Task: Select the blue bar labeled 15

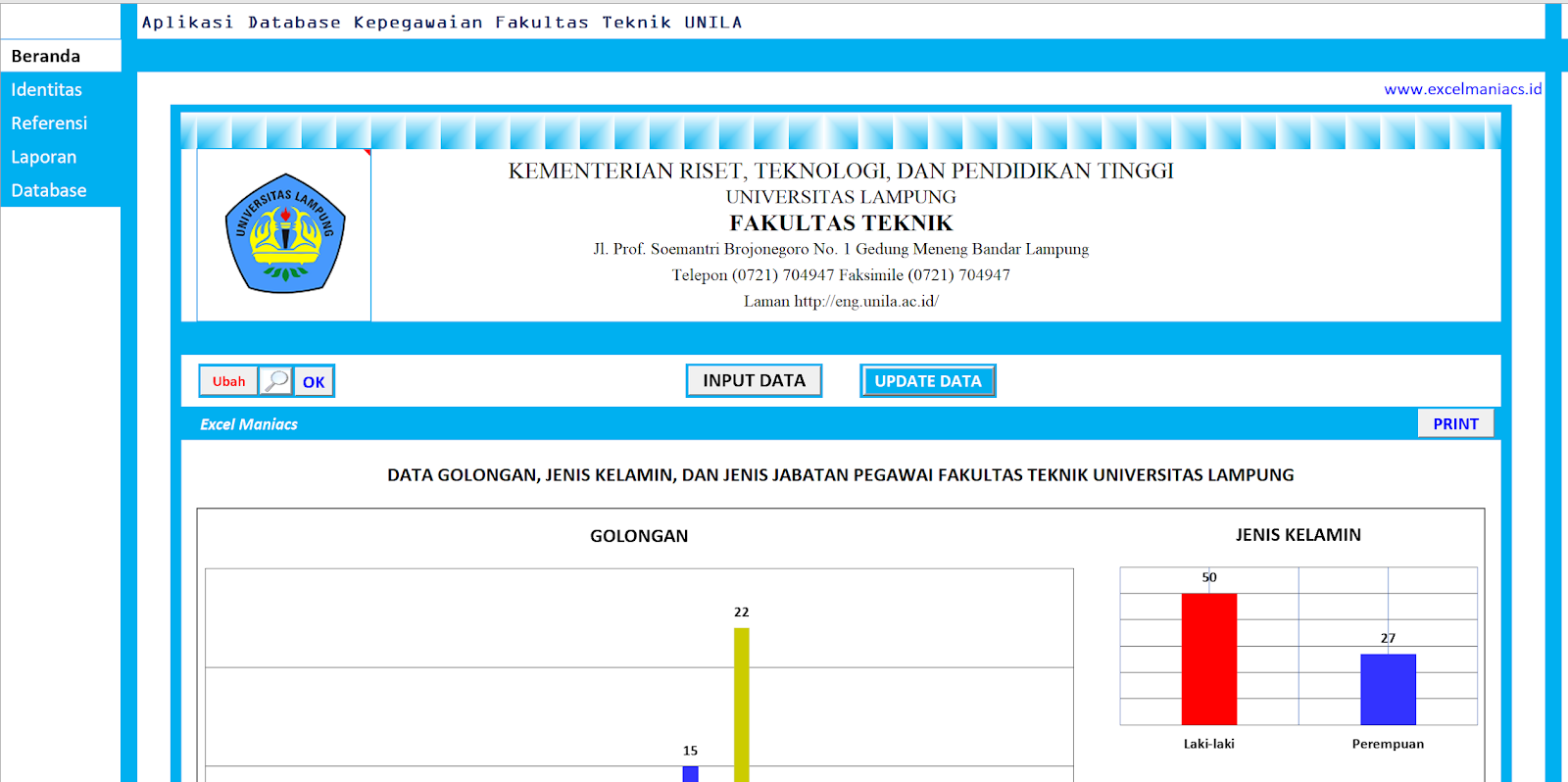Action: coord(690,774)
